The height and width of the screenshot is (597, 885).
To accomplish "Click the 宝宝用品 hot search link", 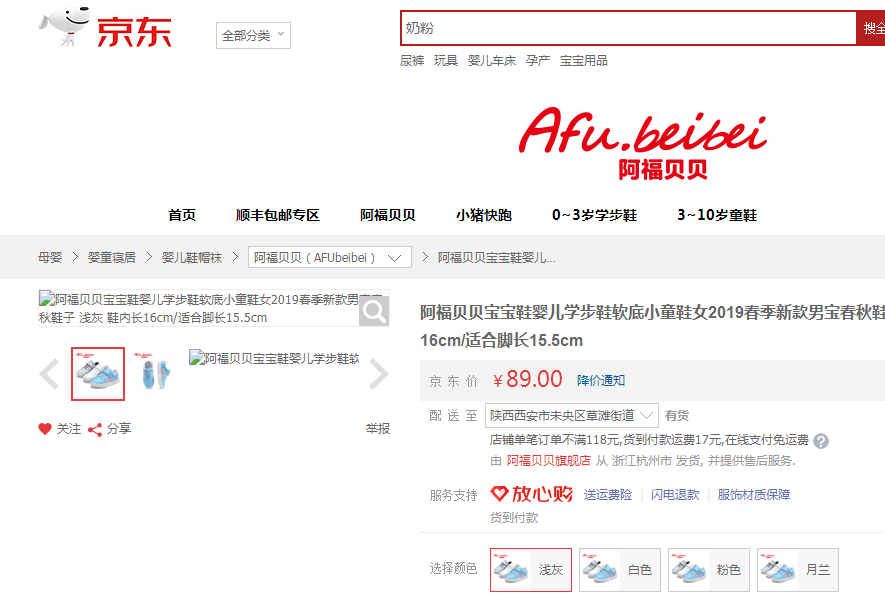I will [x=584, y=61].
